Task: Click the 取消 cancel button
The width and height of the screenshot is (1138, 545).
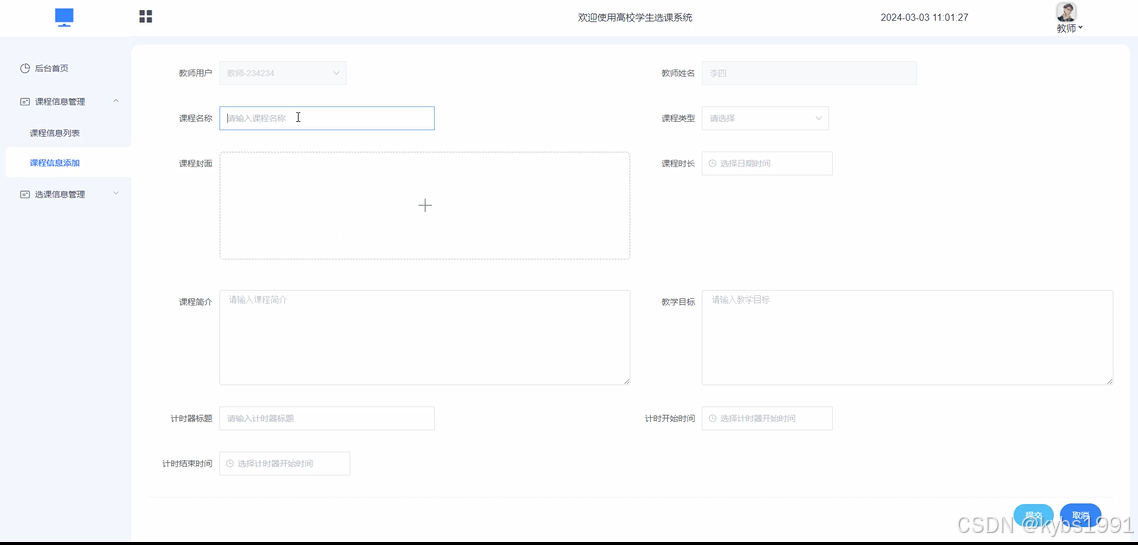Action: coord(1081,516)
